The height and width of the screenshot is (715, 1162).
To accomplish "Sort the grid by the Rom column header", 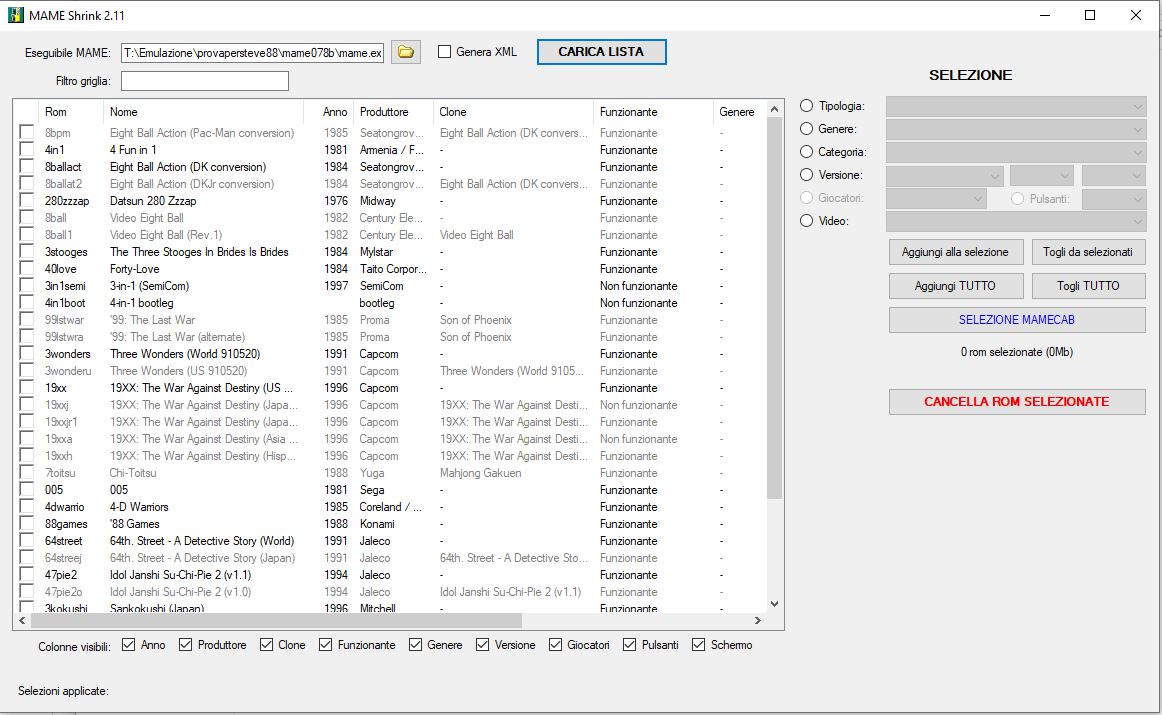I will tap(71, 112).
